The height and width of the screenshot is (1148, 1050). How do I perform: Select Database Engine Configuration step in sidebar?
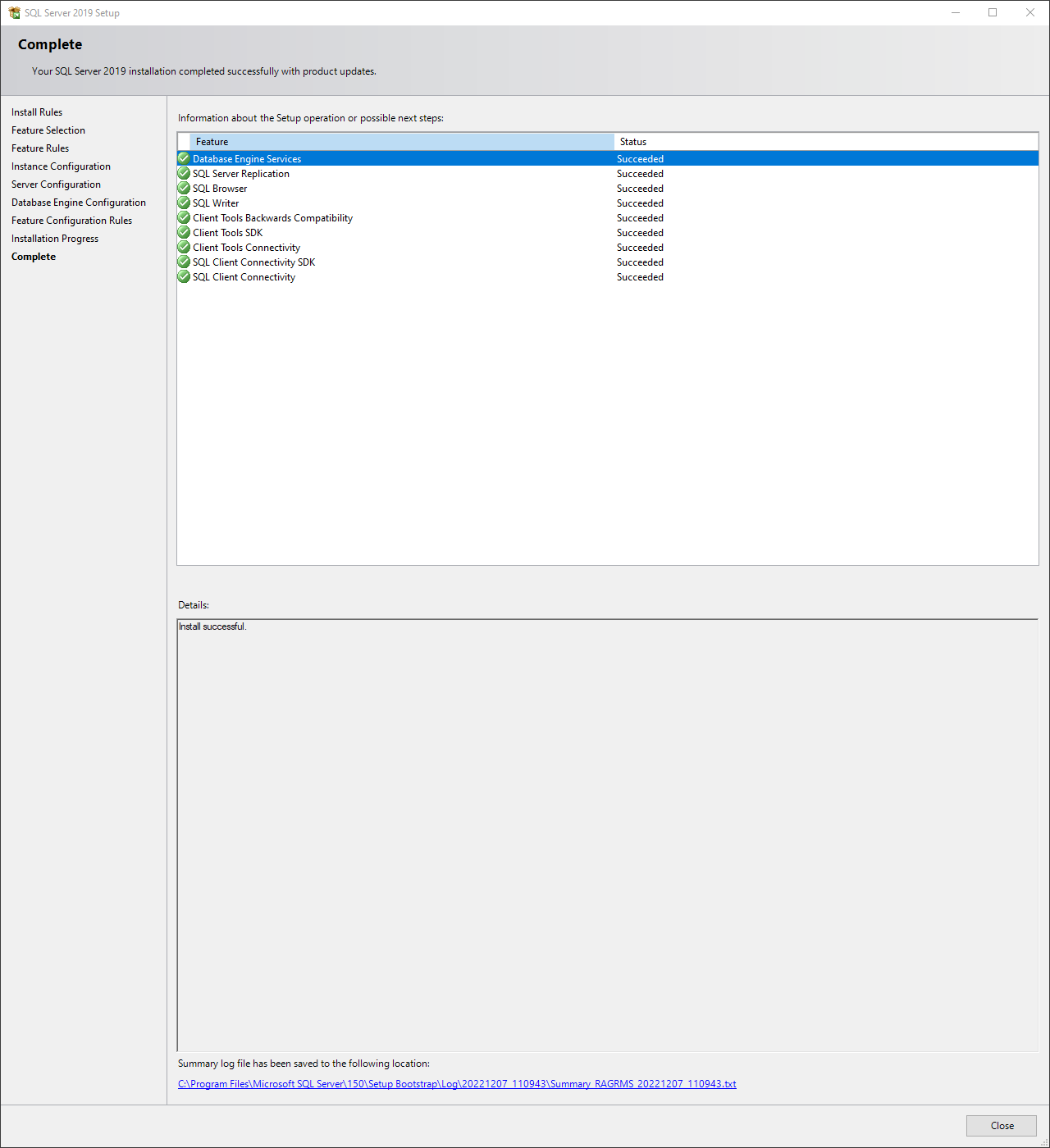79,203
